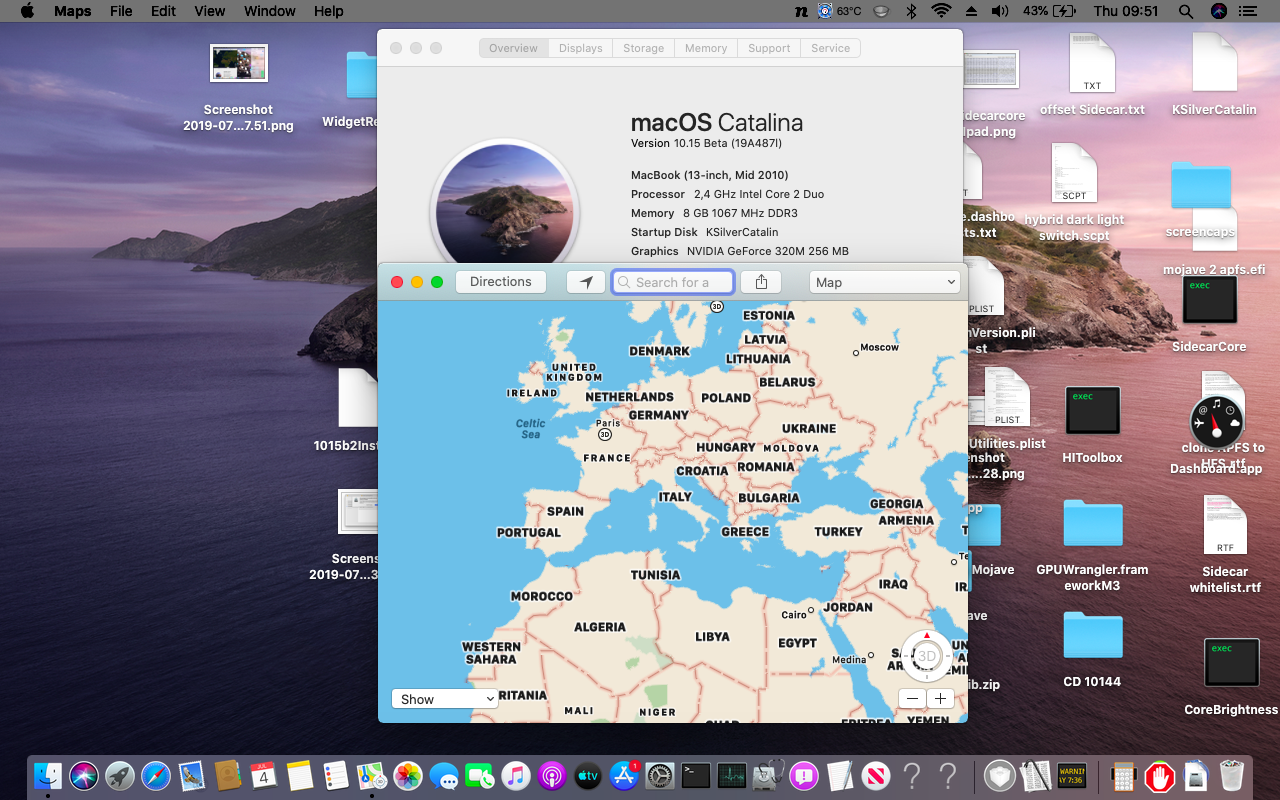
Task: Click the 3D marker near Paris
Action: click(604, 435)
